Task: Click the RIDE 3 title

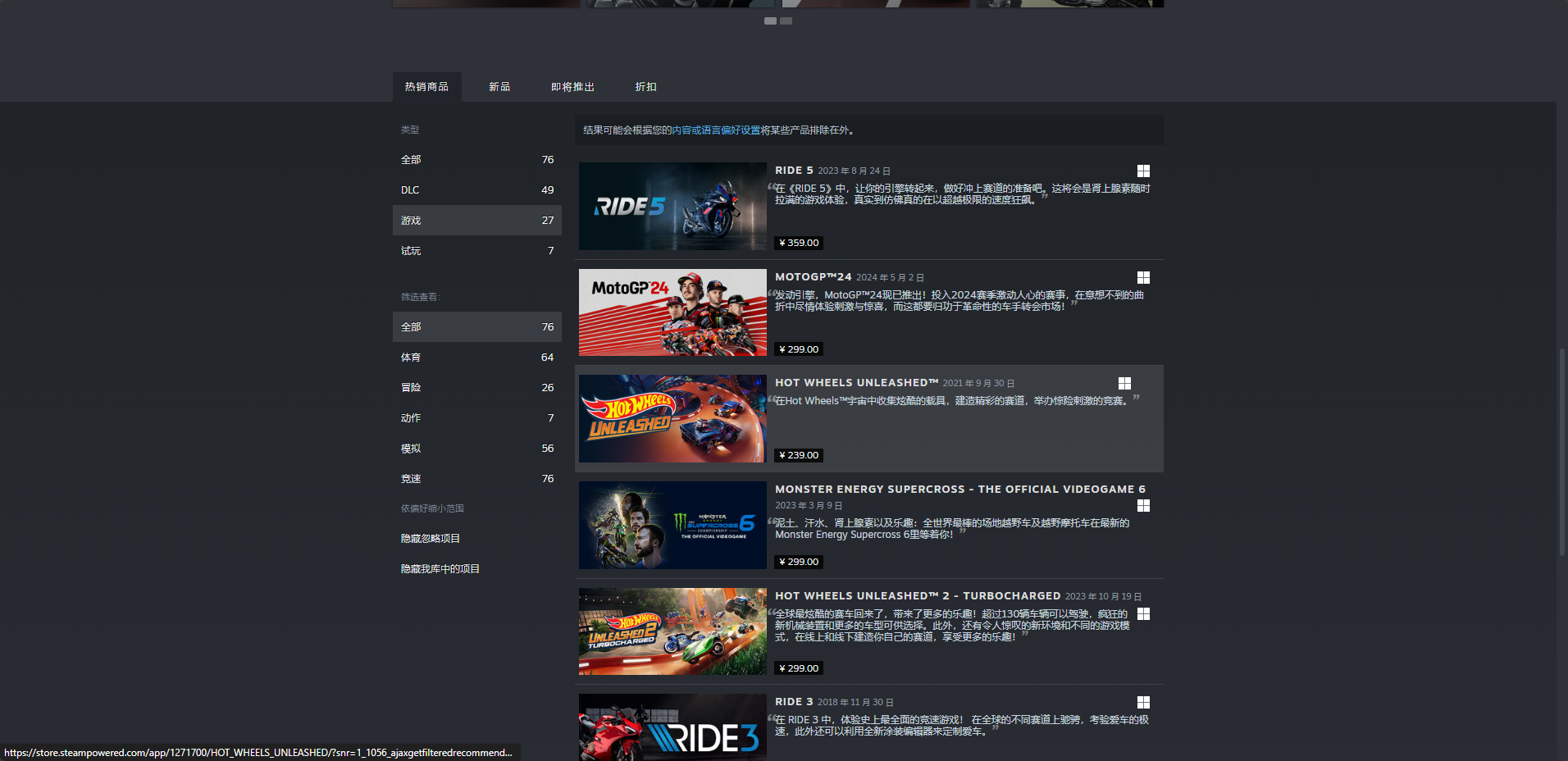Action: tap(794, 702)
